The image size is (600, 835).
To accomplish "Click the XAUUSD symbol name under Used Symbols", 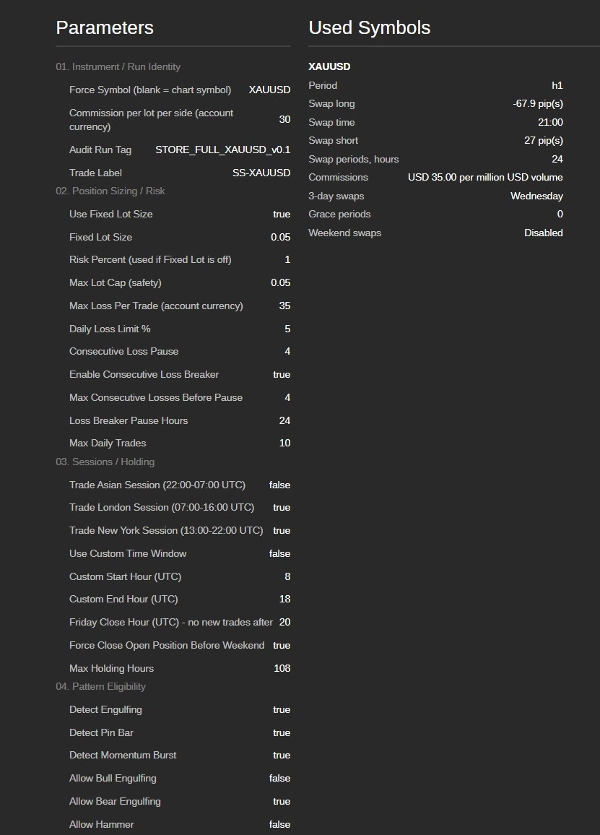I will [330, 67].
